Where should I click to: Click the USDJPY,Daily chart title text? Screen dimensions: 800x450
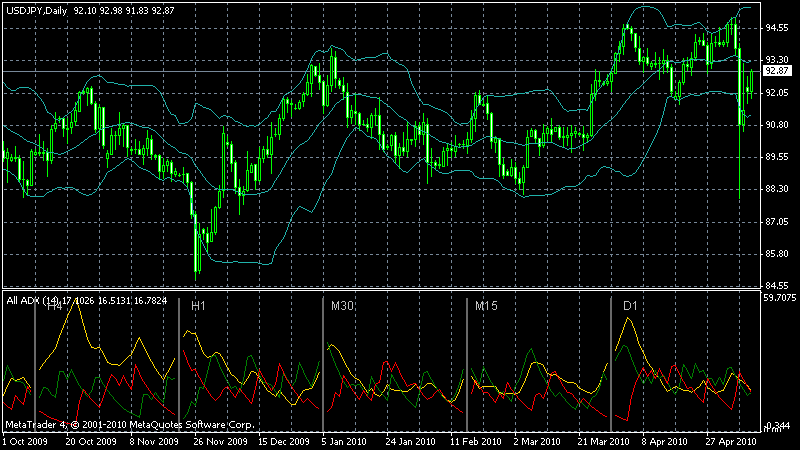37,11
